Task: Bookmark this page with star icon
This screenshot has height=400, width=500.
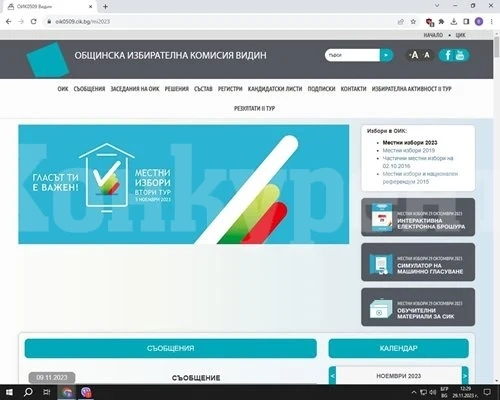Action: tap(413, 22)
